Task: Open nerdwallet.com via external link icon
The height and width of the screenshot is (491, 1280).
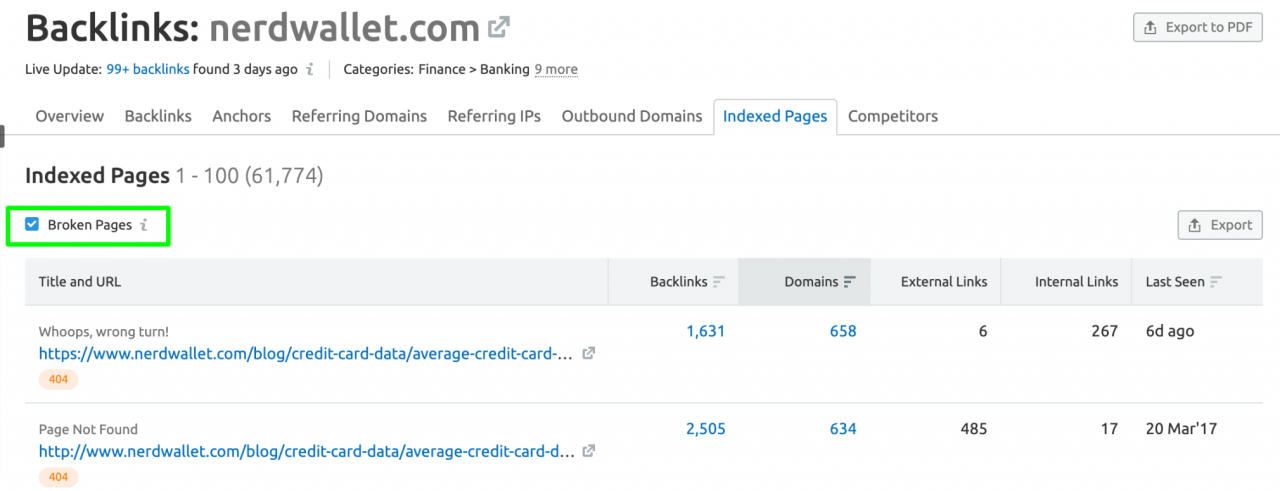Action: pos(498,28)
